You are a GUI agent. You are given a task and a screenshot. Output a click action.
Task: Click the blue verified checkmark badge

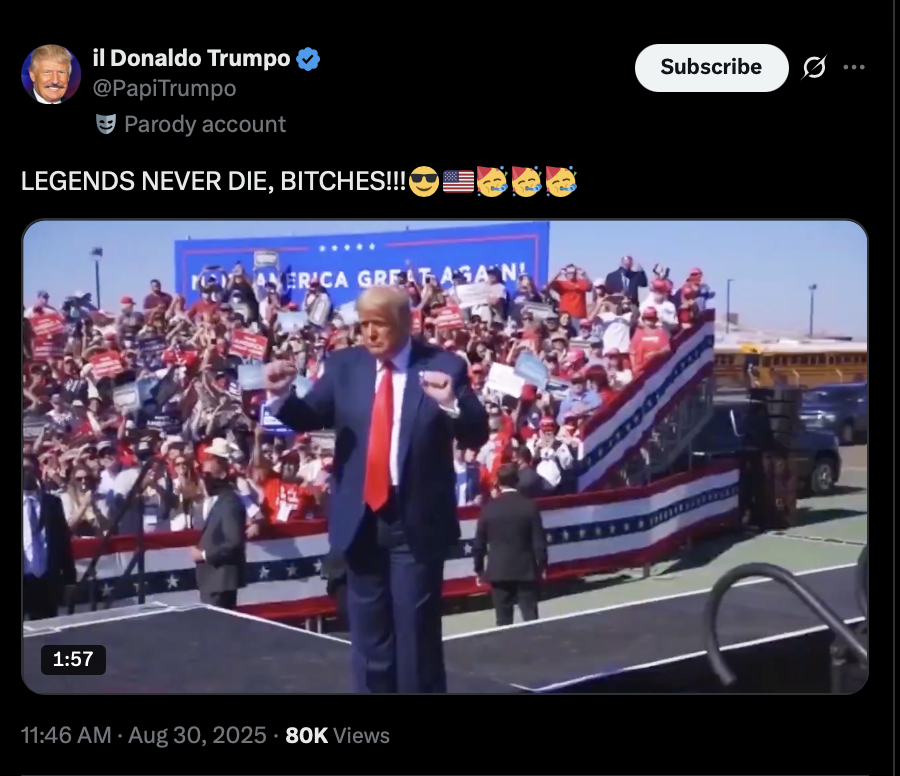[308, 59]
